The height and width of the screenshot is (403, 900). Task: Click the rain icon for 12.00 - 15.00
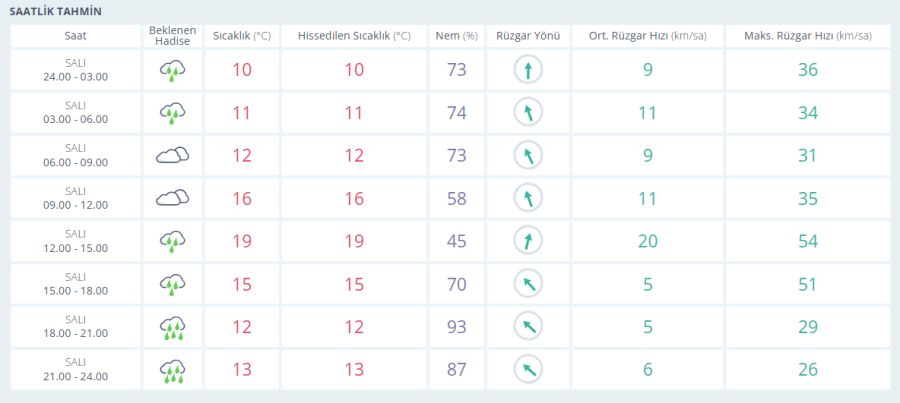[172, 241]
